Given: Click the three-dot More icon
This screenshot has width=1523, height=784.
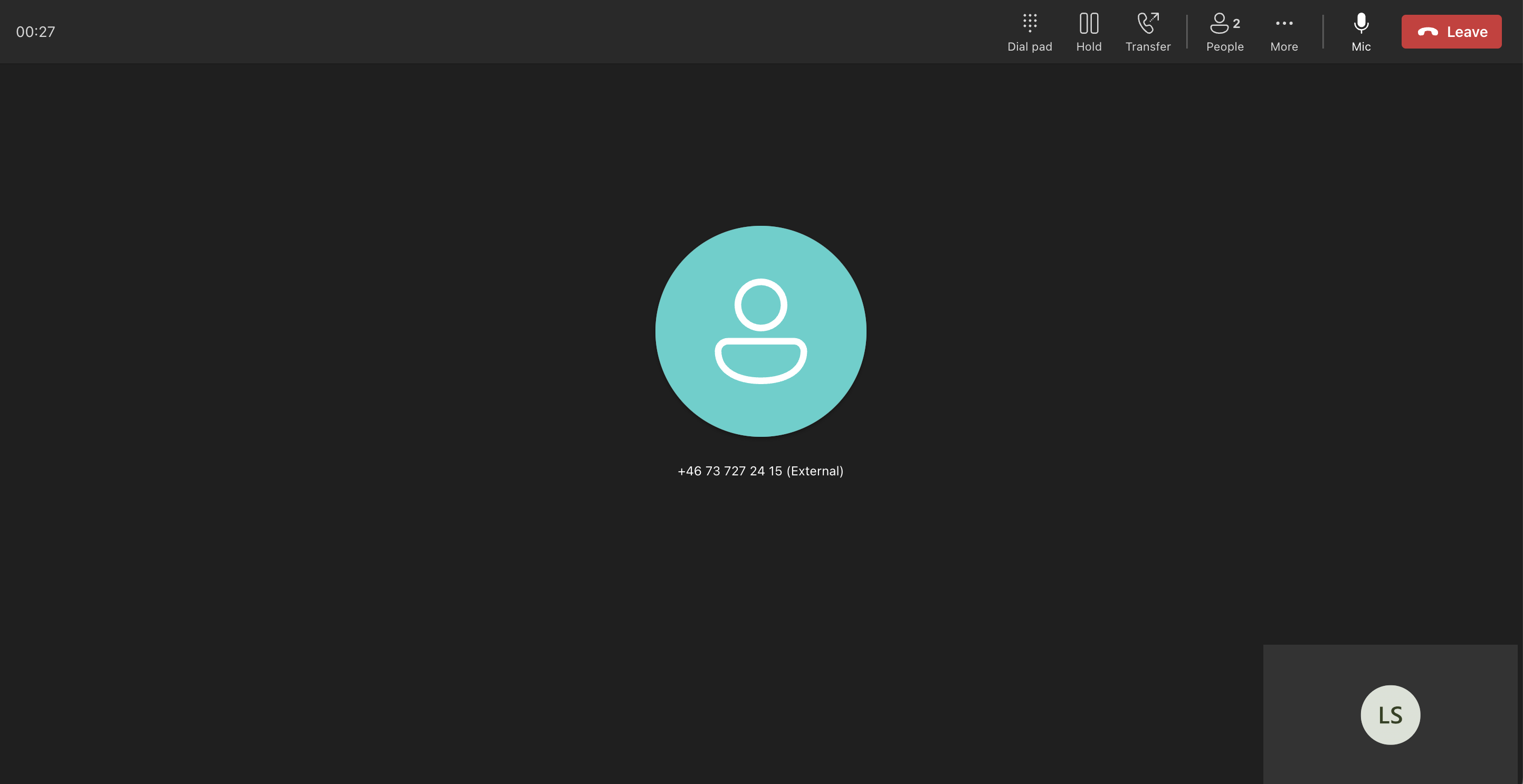Looking at the screenshot, I should pos(1283,23).
